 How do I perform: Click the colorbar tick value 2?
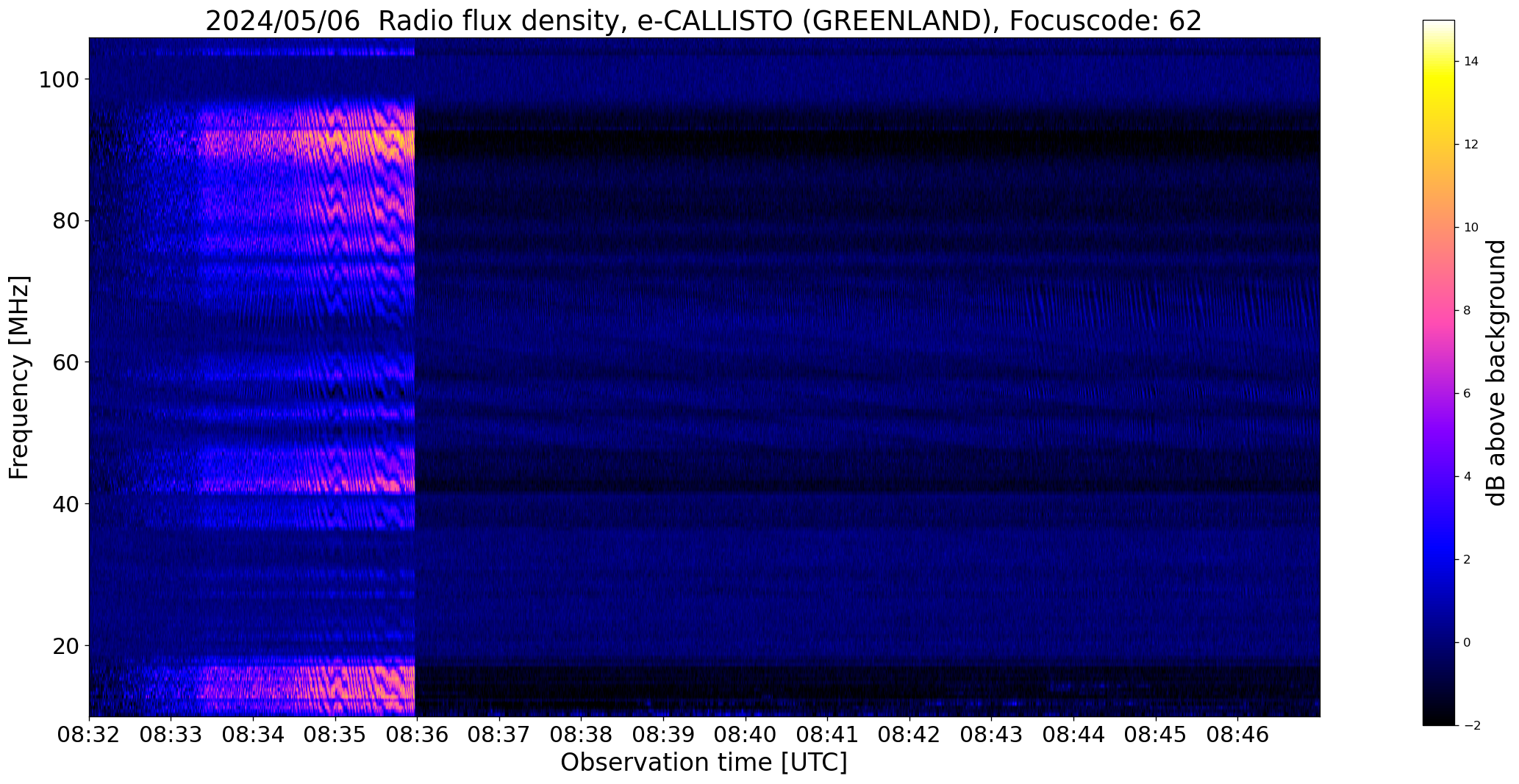click(x=1468, y=560)
